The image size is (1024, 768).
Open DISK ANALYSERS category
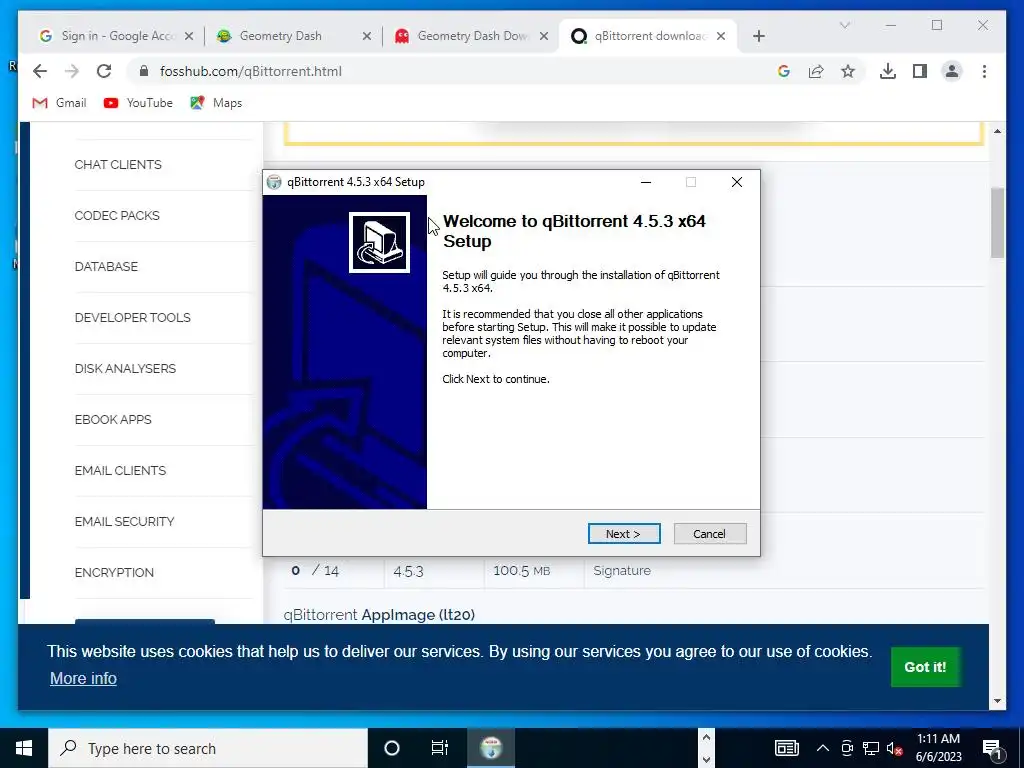pos(125,368)
